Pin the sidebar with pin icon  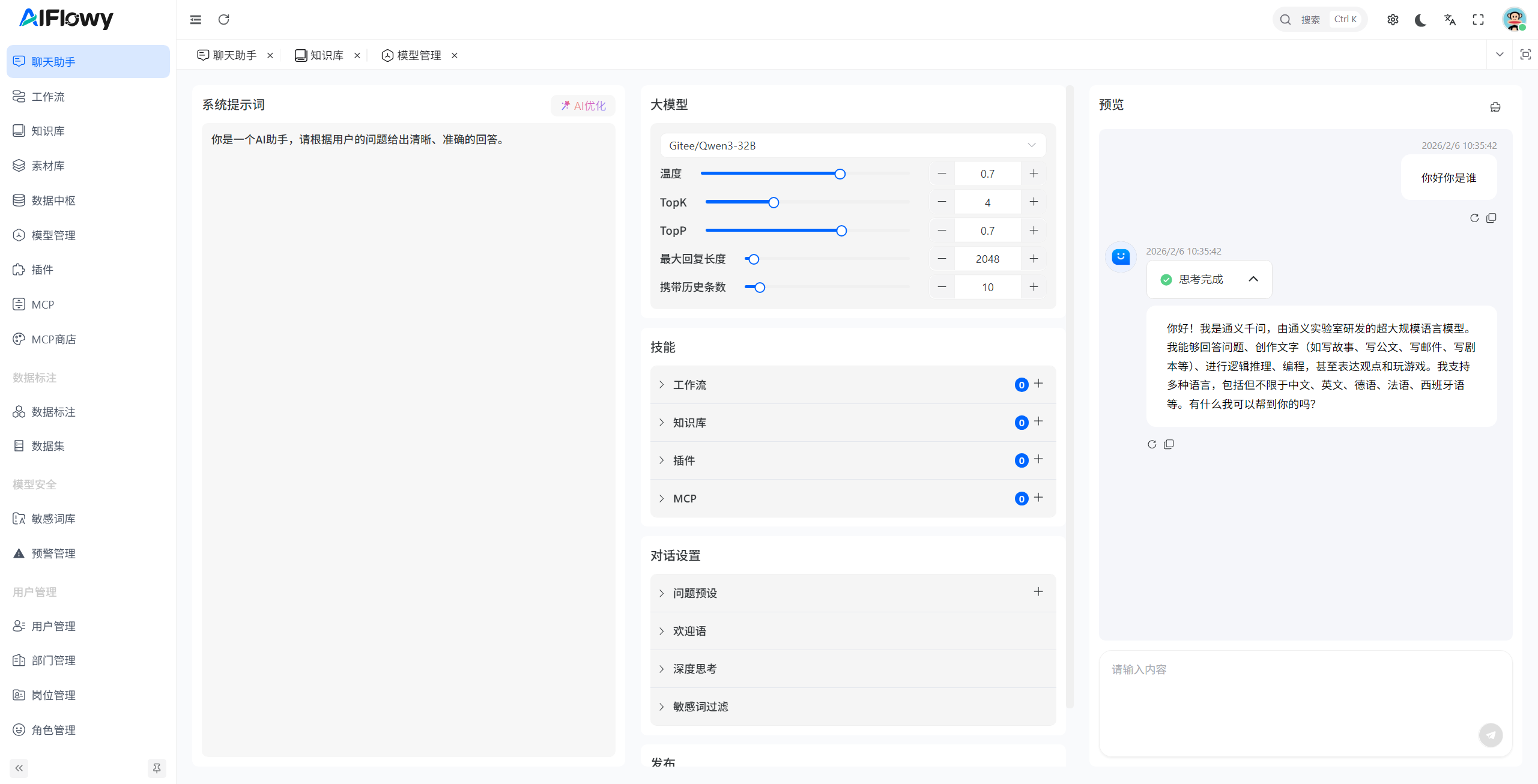pyautogui.click(x=157, y=768)
